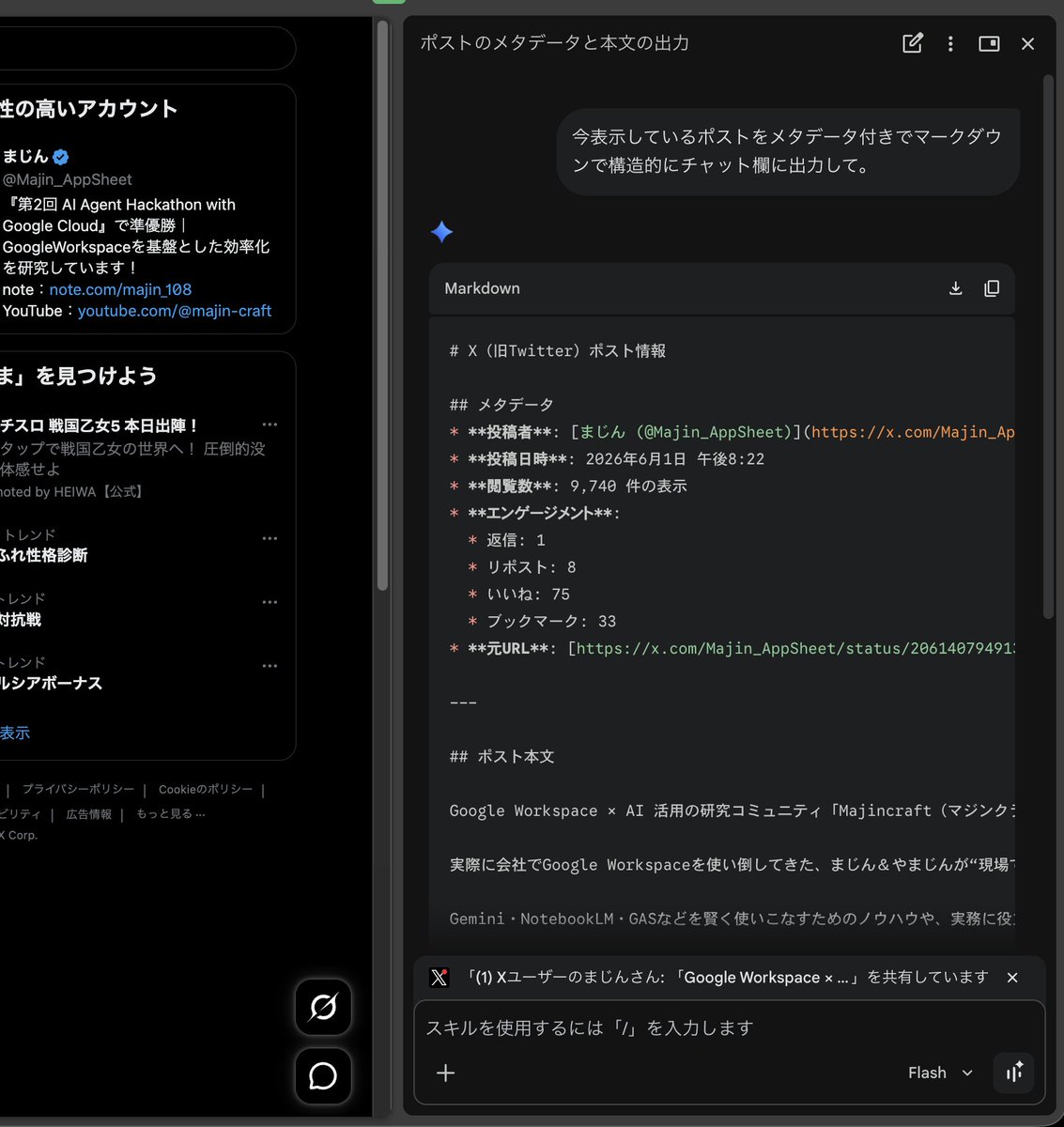This screenshot has height=1127, width=1064.
Task: Open the まじん profile name
Action: (x=24, y=156)
